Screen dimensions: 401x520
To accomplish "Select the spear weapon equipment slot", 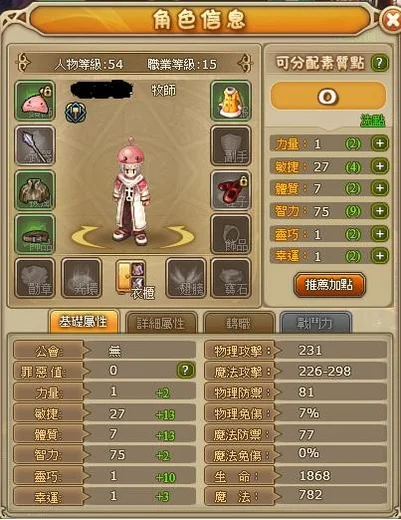I will pyautogui.click(x=35, y=146).
